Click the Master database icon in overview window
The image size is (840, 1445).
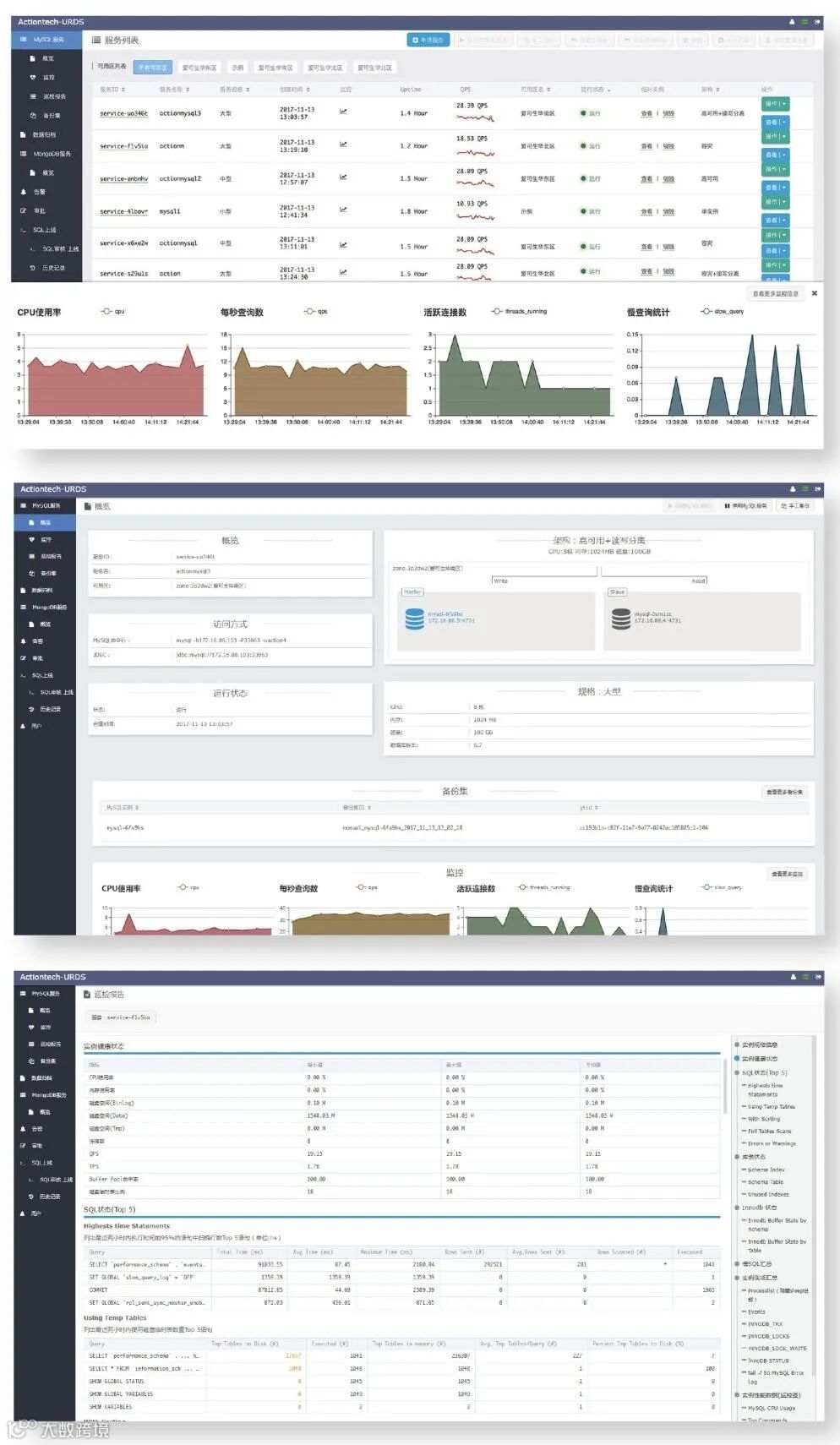pos(414,619)
